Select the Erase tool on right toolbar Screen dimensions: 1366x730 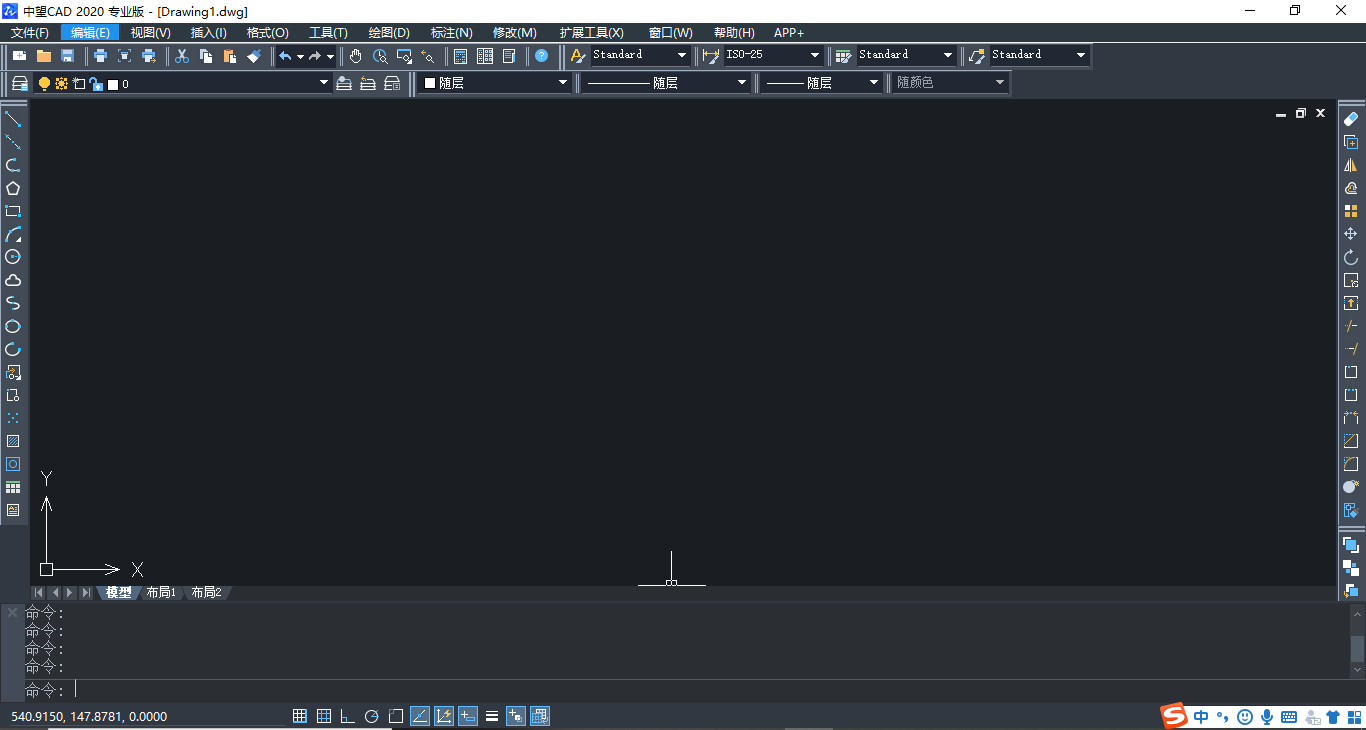point(1351,117)
